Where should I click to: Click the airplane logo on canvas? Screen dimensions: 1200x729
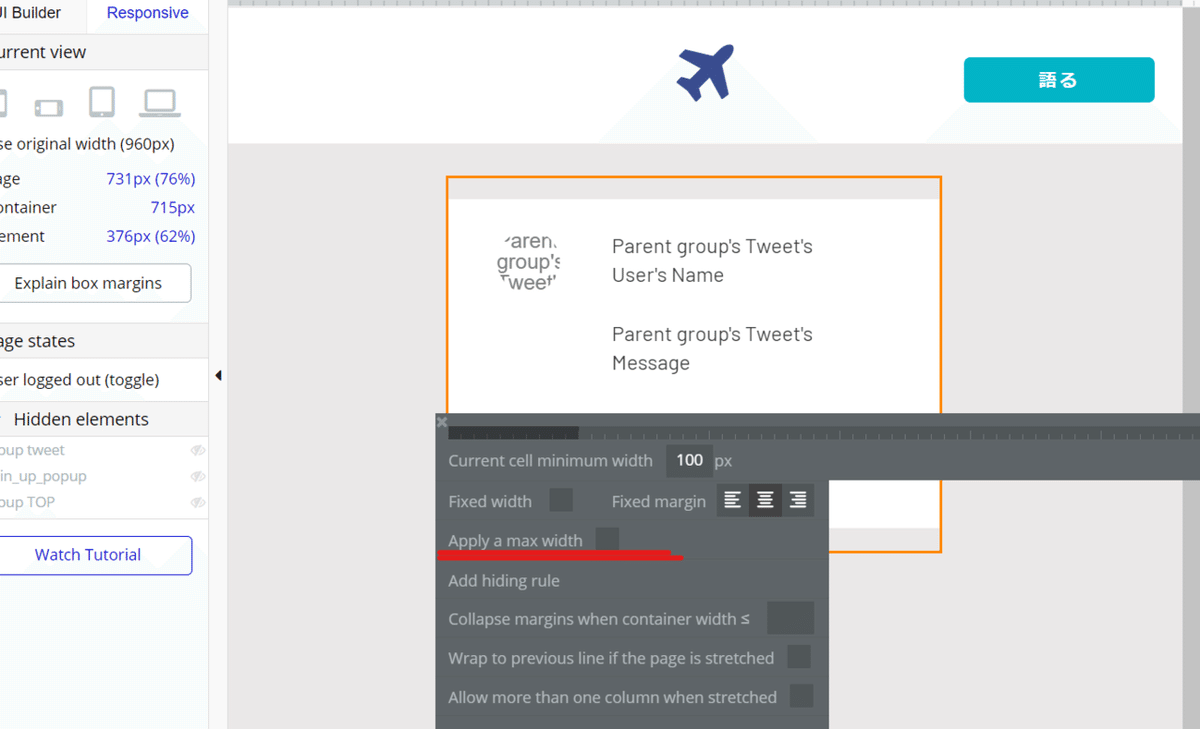[705, 72]
